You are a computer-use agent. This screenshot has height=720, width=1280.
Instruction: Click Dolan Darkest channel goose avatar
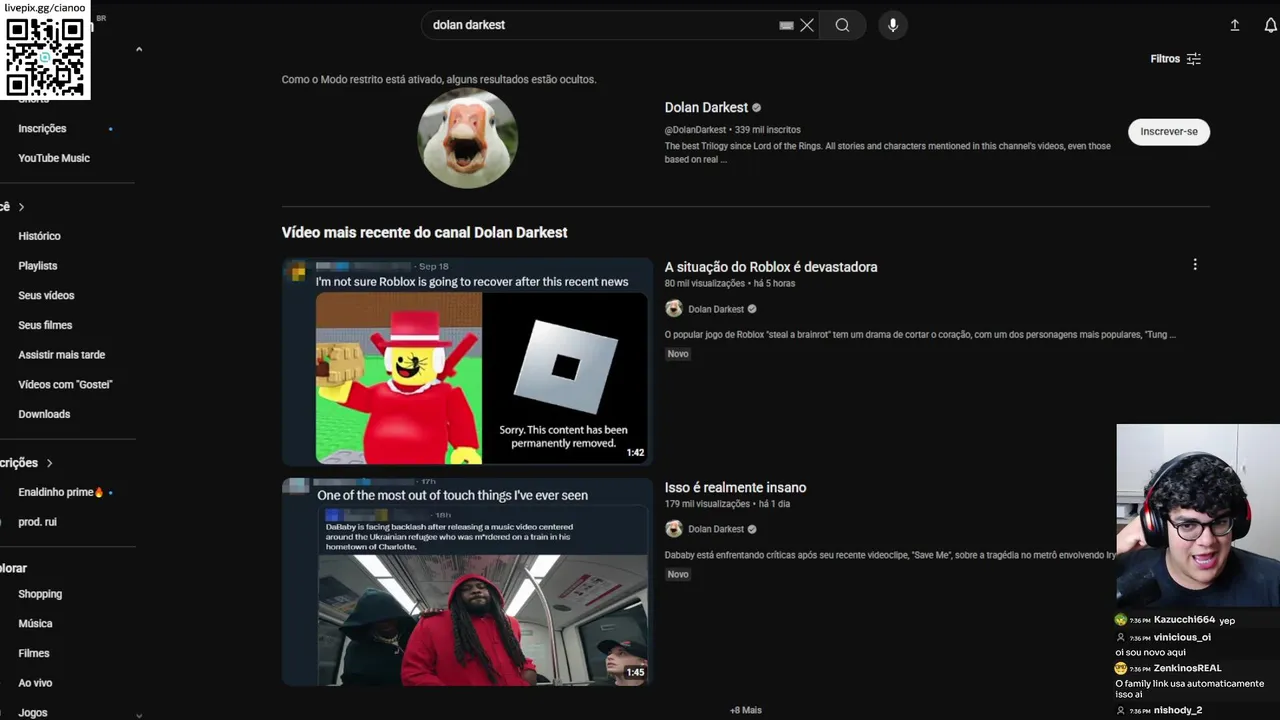tap(467, 138)
